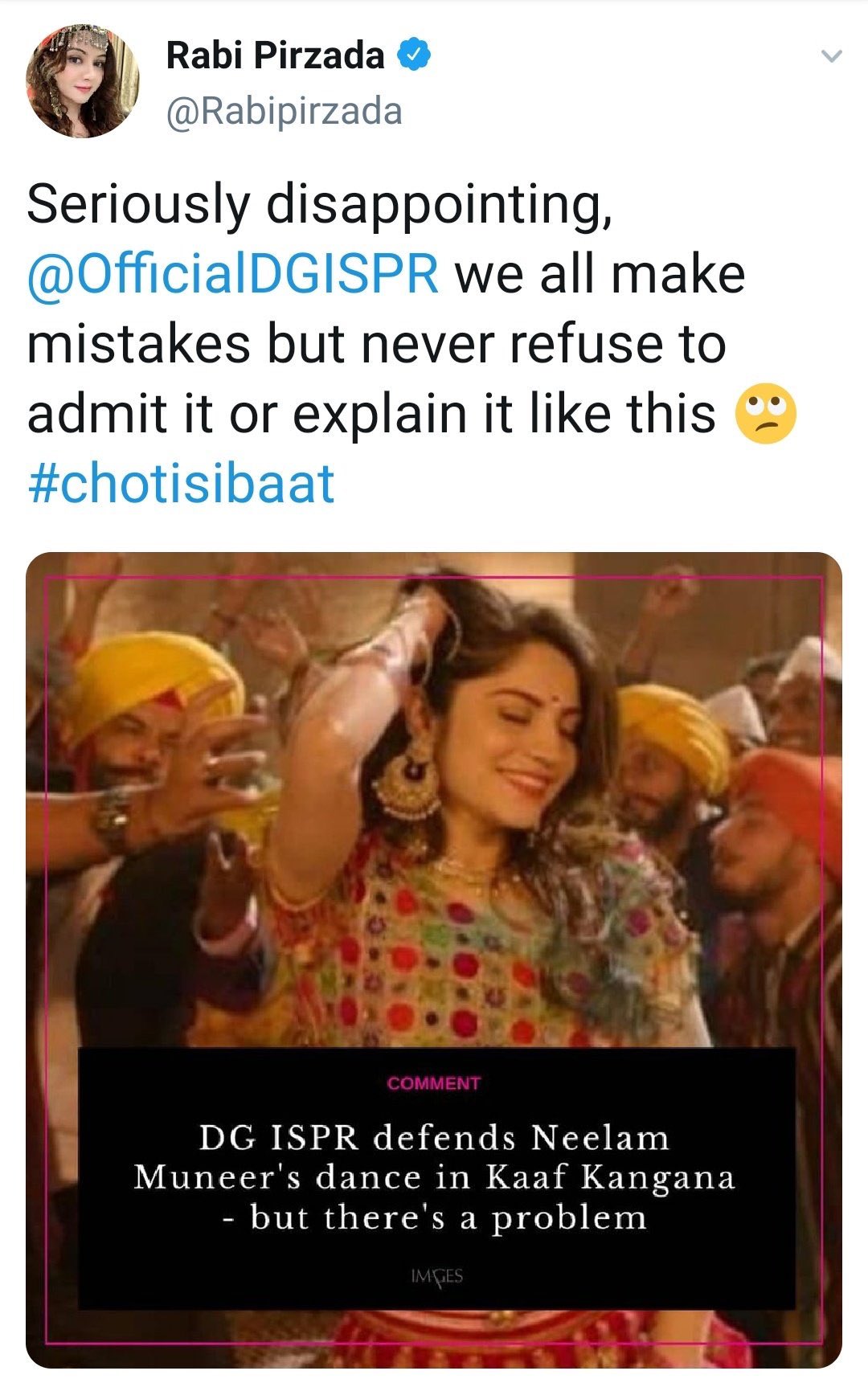The image size is (868, 1379).
Task: Click the IMAGES logo in photo caption
Action: coord(436,1276)
